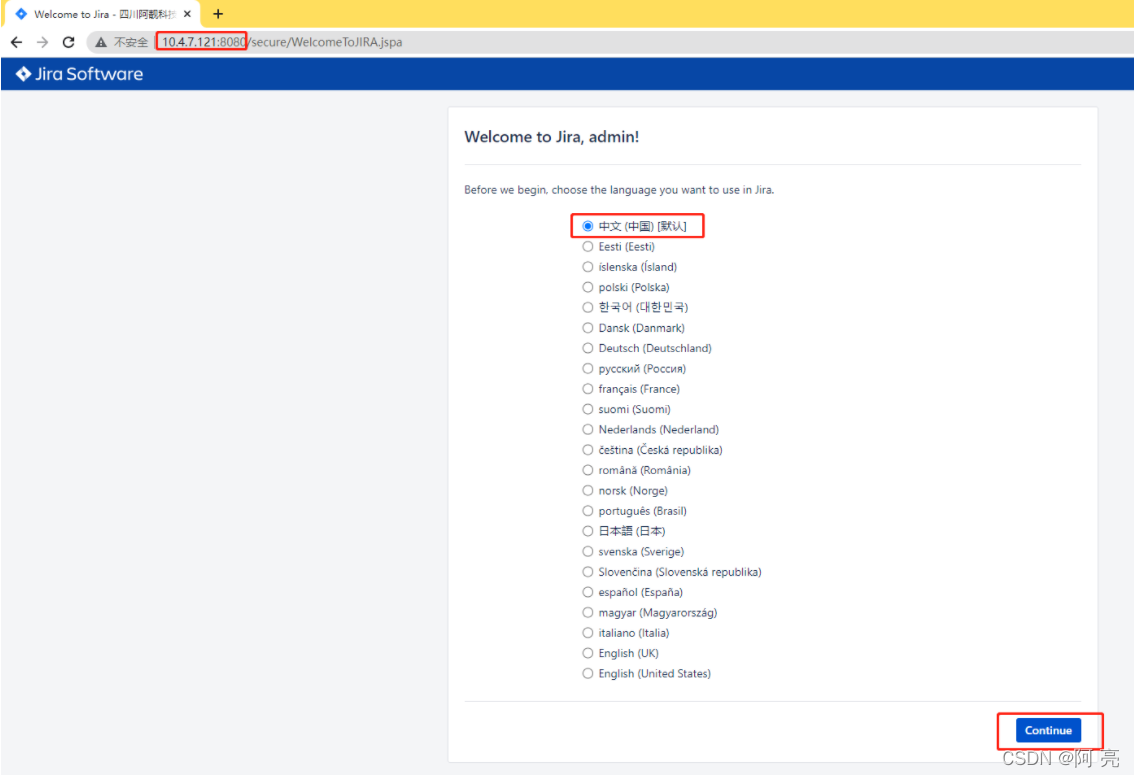This screenshot has width=1134, height=777.
Task: Select español (España) radio button
Action: pos(588,592)
